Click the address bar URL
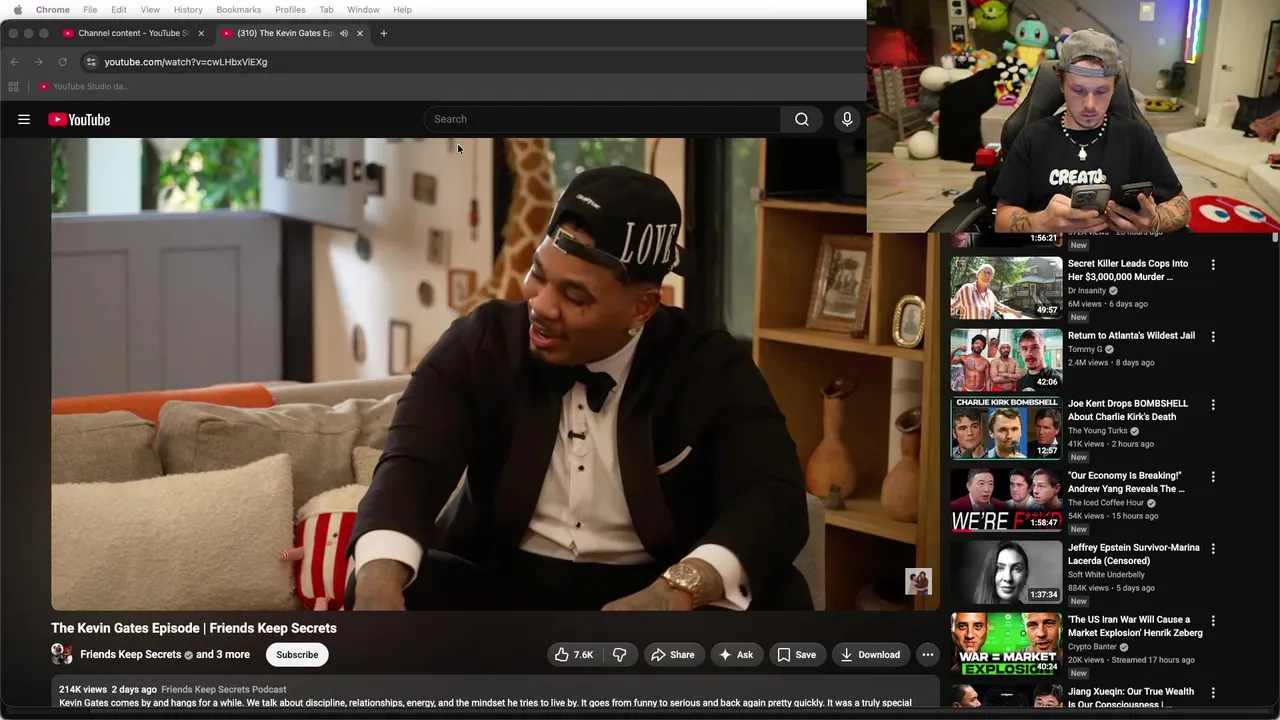This screenshot has height=720, width=1280. (x=186, y=62)
